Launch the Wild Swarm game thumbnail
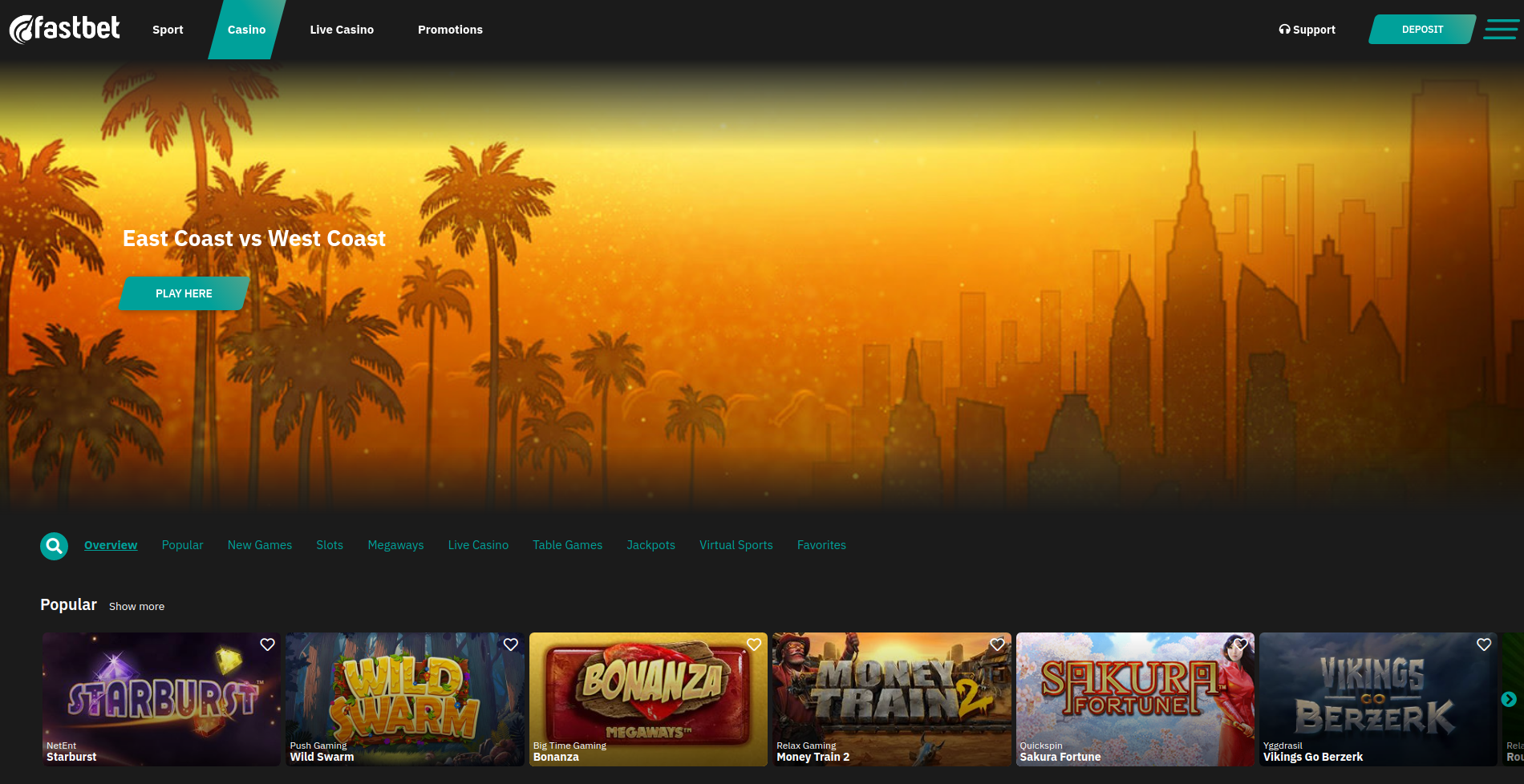Screen dimensions: 1524x784 (405, 699)
